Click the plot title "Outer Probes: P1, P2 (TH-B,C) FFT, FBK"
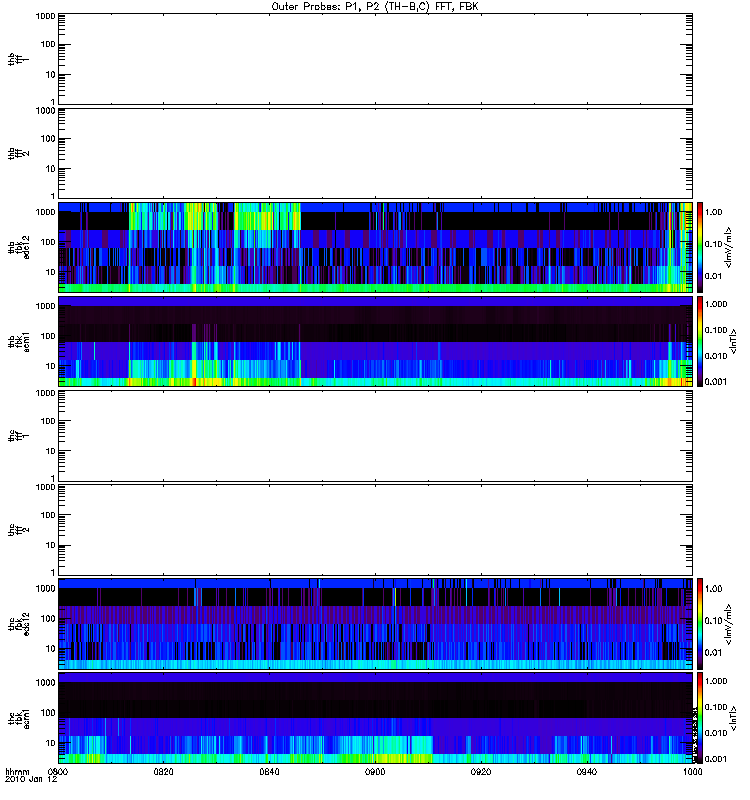The height and width of the screenshot is (800, 750). [x=375, y=7]
